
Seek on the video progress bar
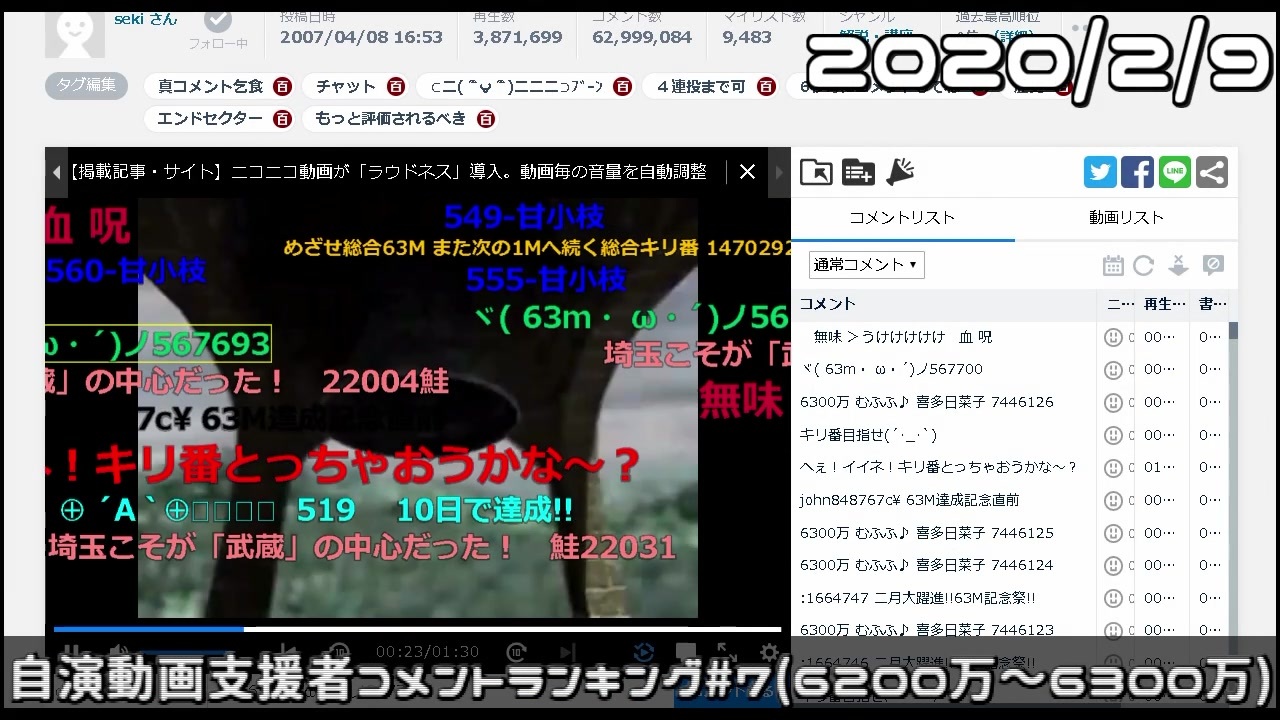[417, 629]
